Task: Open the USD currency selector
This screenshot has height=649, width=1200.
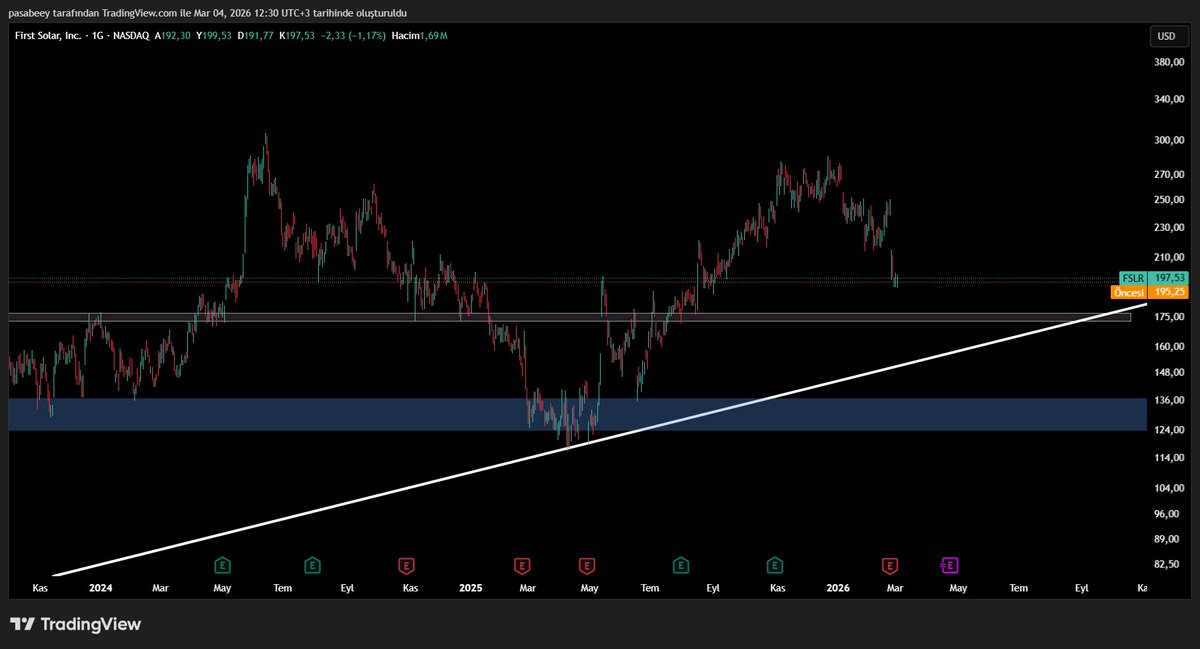Action: pos(1166,36)
